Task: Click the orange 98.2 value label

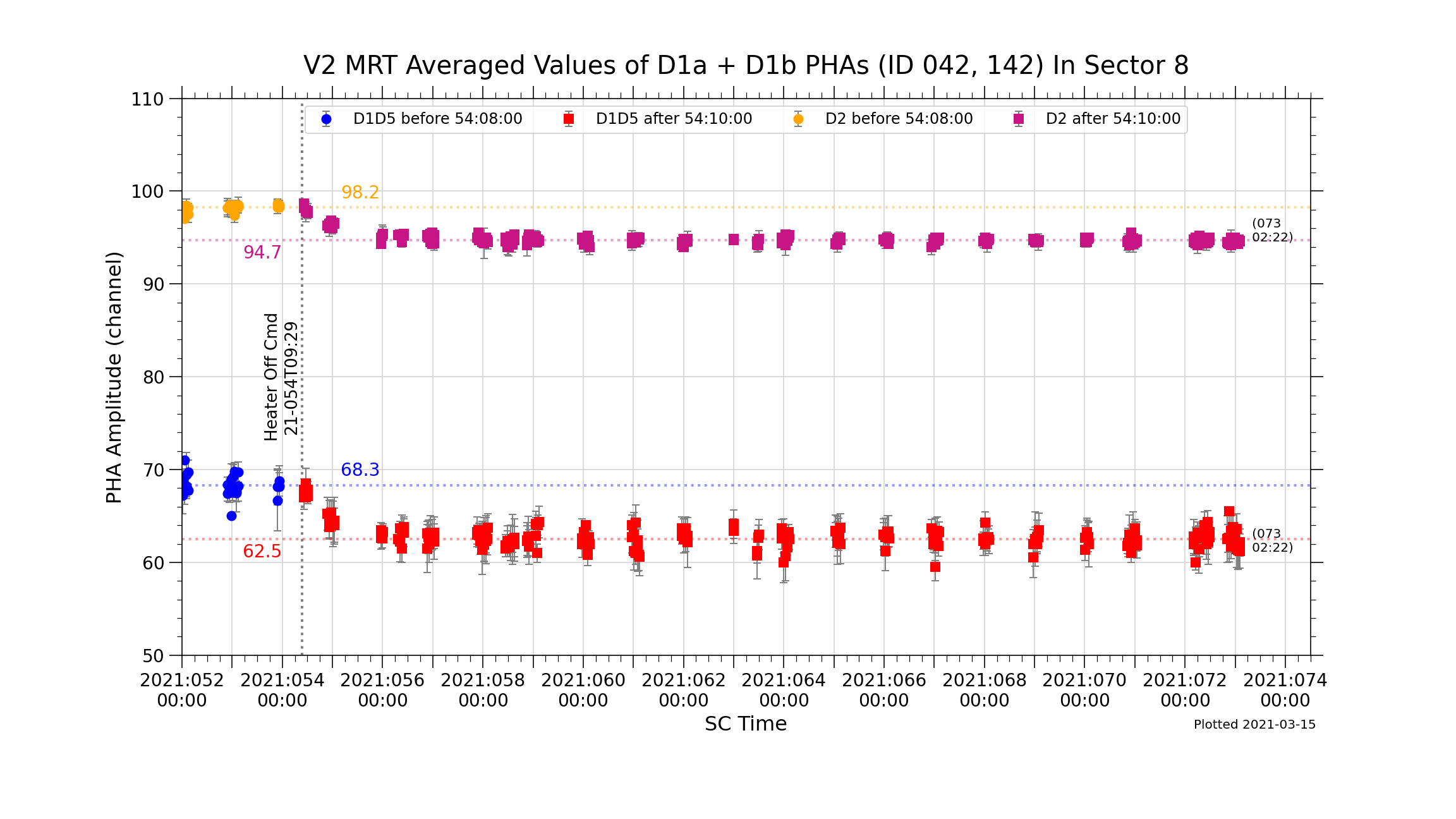Action: (x=360, y=193)
